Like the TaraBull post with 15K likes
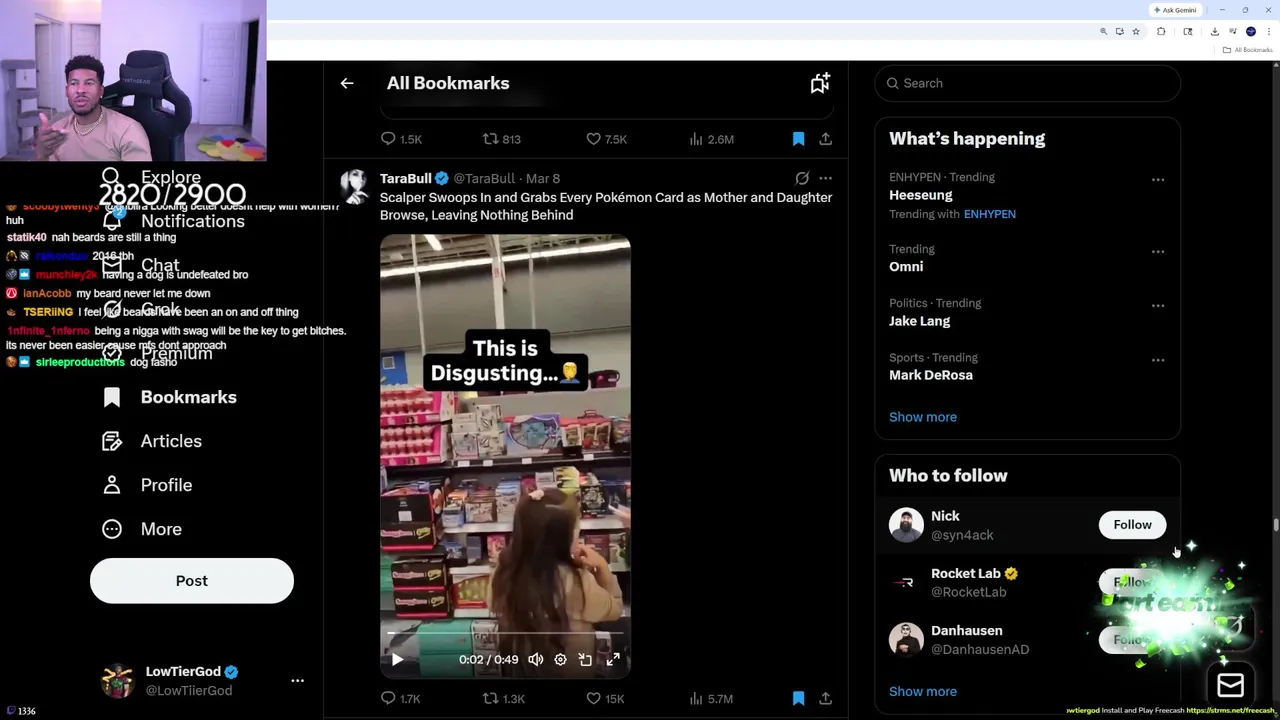This screenshot has height=720, width=1280. (x=605, y=699)
